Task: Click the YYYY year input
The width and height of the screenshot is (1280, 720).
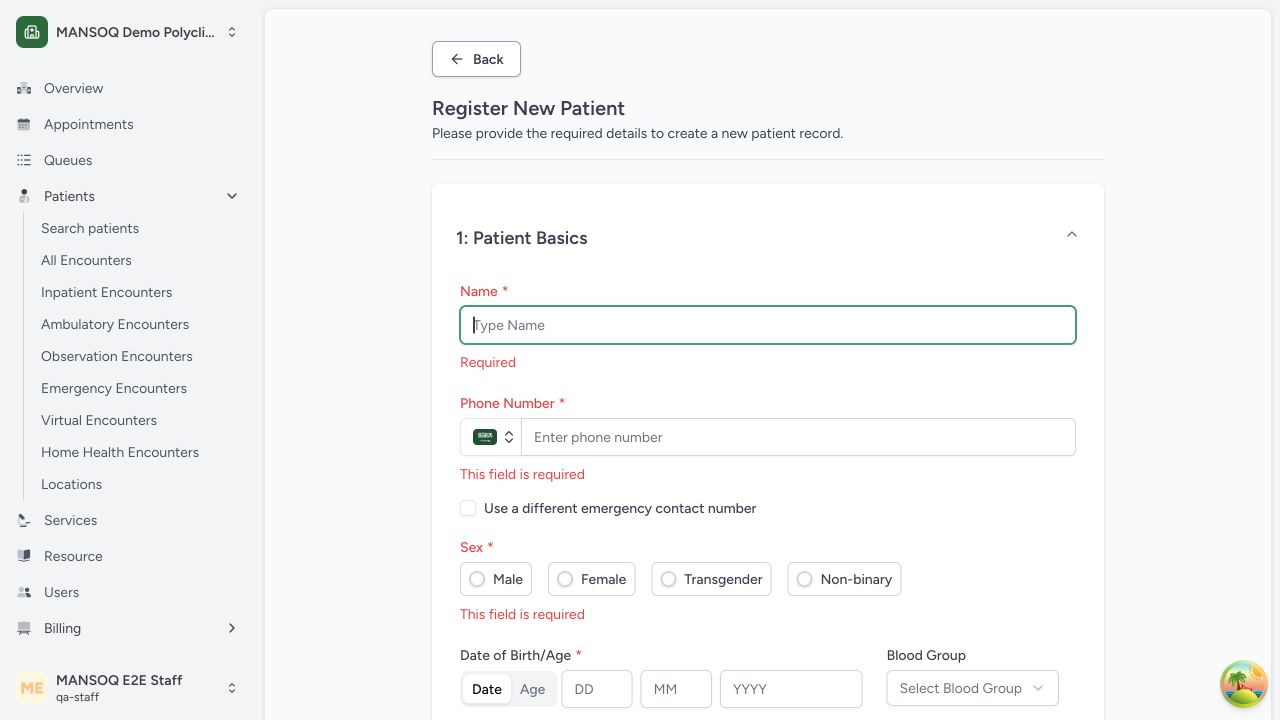Action: pos(791,689)
